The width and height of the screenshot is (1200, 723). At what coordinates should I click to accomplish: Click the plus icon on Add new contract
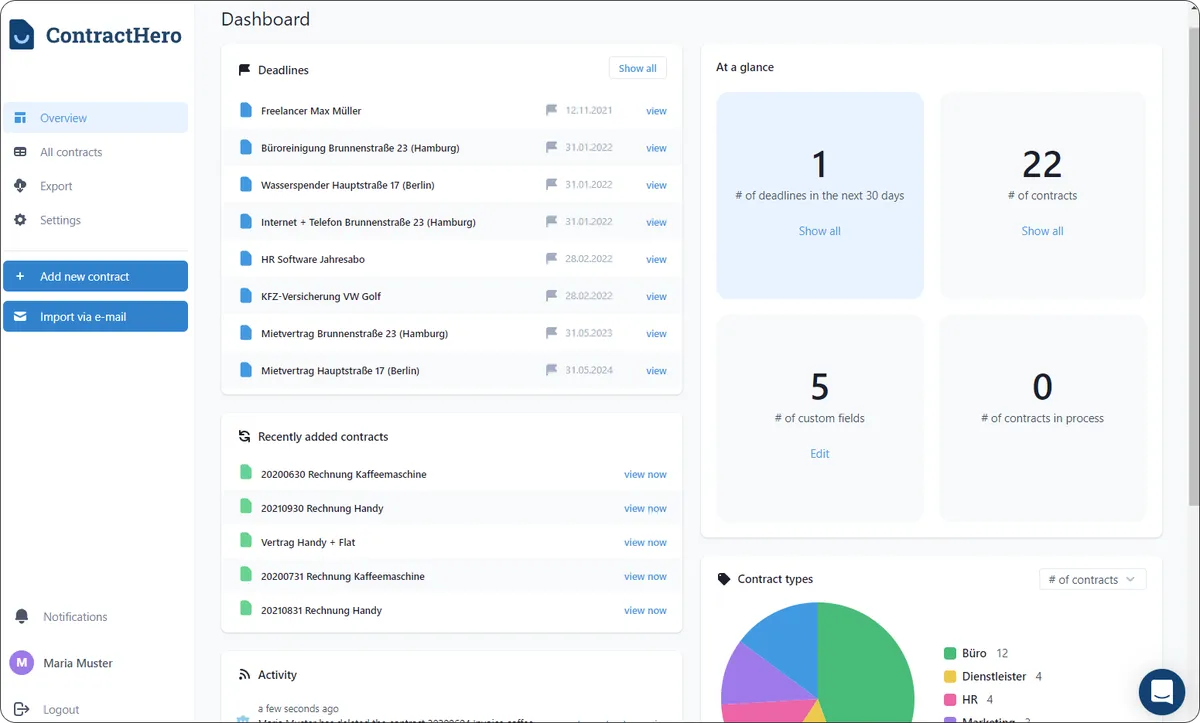[x=20, y=276]
